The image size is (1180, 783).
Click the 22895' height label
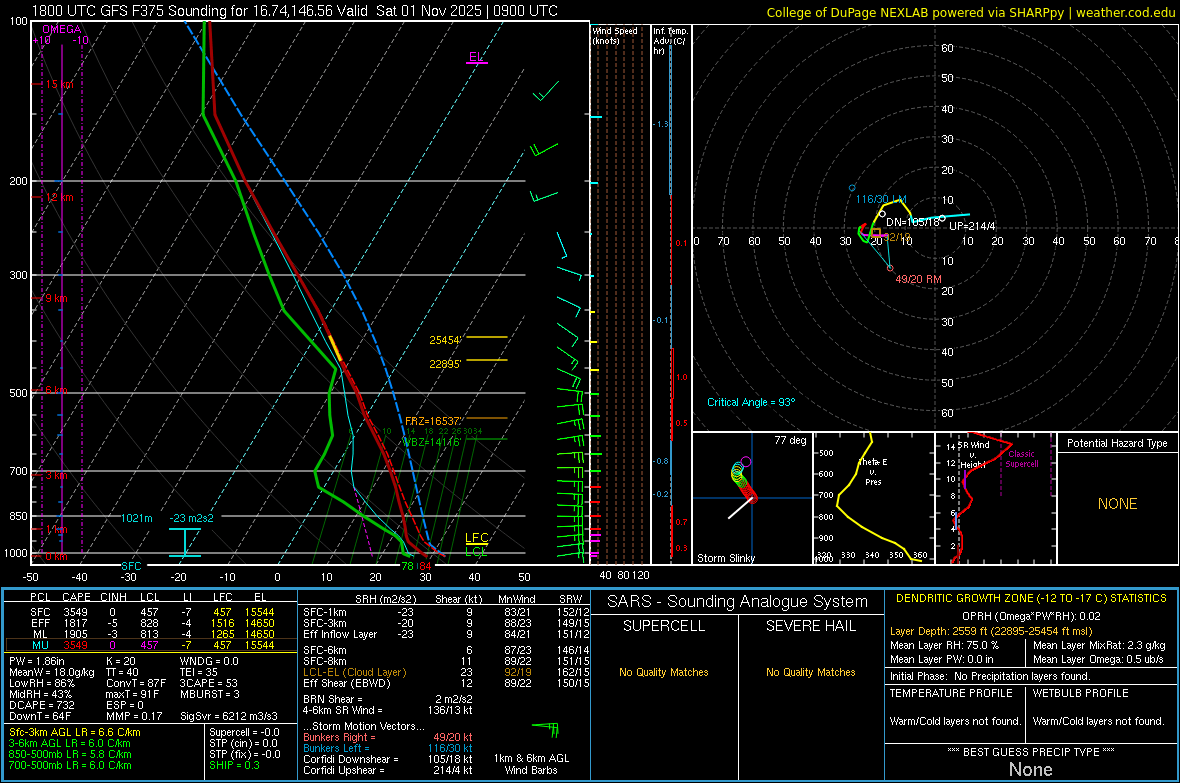(445, 364)
